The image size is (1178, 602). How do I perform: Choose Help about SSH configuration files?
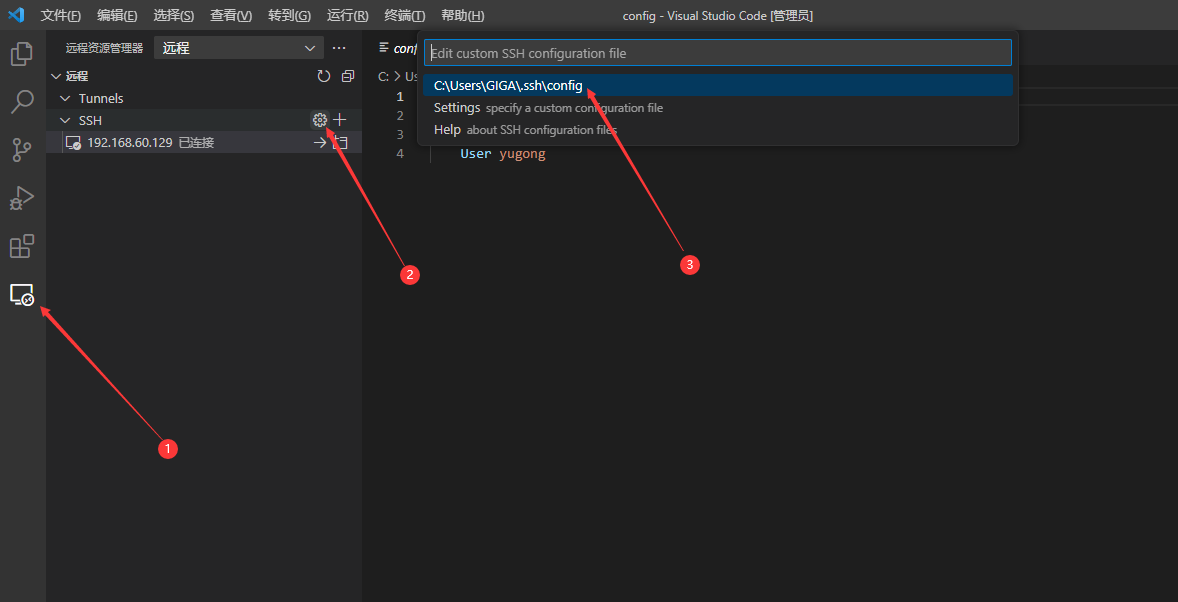point(717,129)
